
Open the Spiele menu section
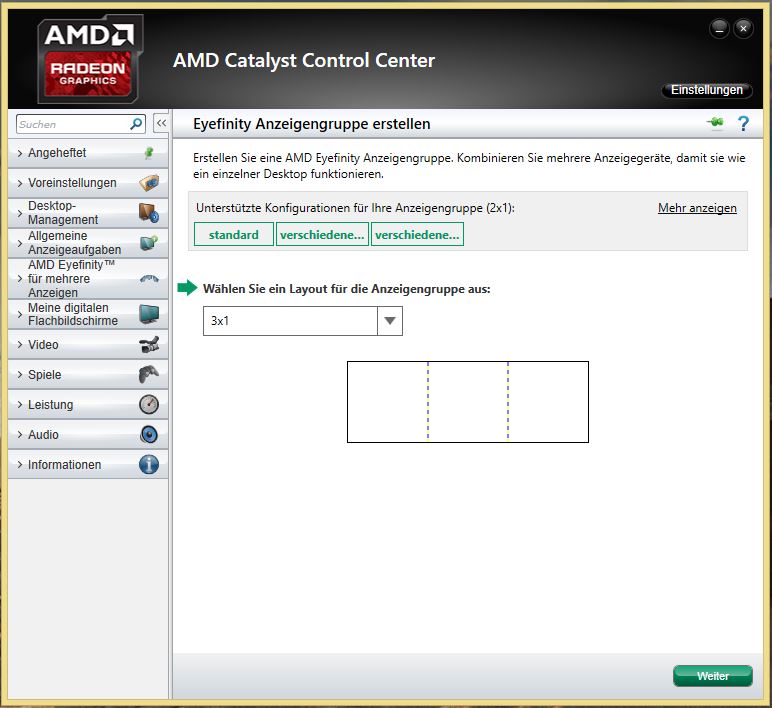click(x=88, y=375)
